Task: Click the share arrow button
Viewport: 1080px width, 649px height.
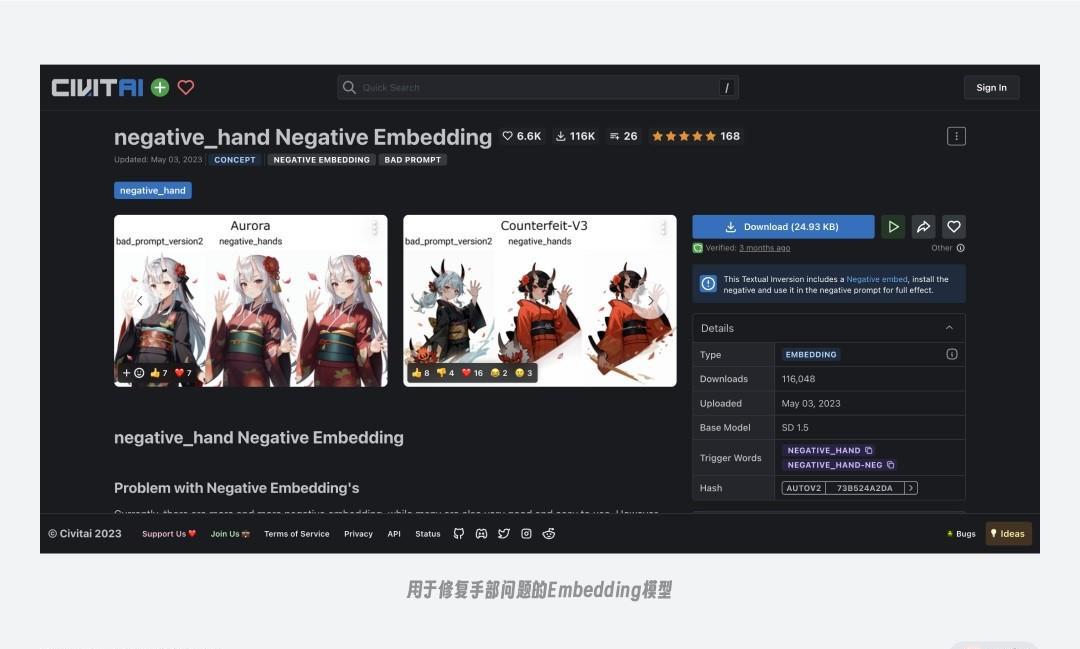Action: pyautogui.click(x=924, y=227)
